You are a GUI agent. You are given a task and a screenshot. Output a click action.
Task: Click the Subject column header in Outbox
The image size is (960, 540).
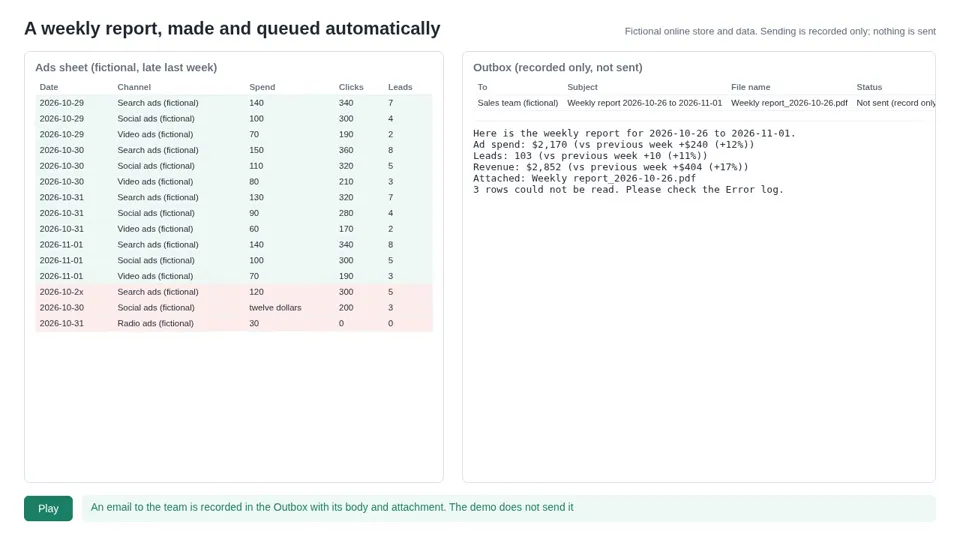point(582,87)
